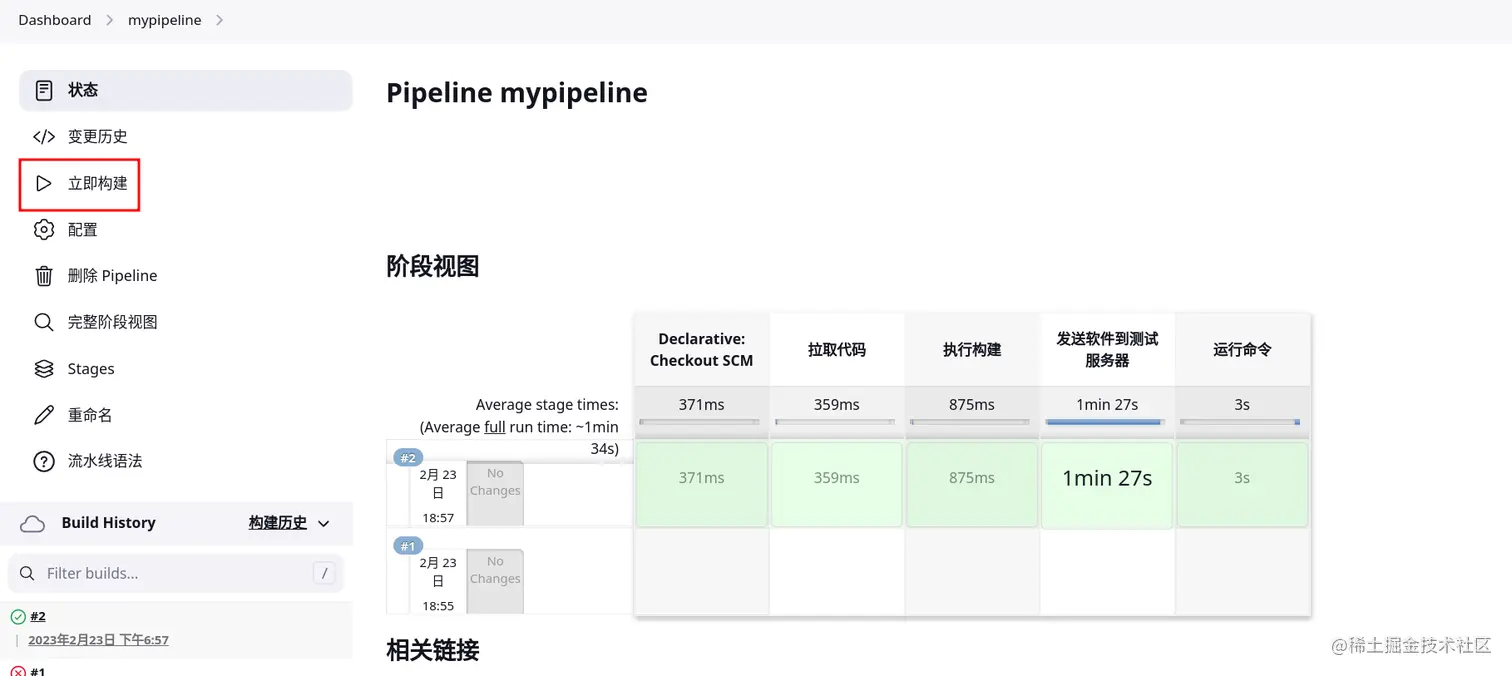1512x676 pixels.
Task: Click the 删除 Pipeline trash icon
Action: tap(44, 276)
